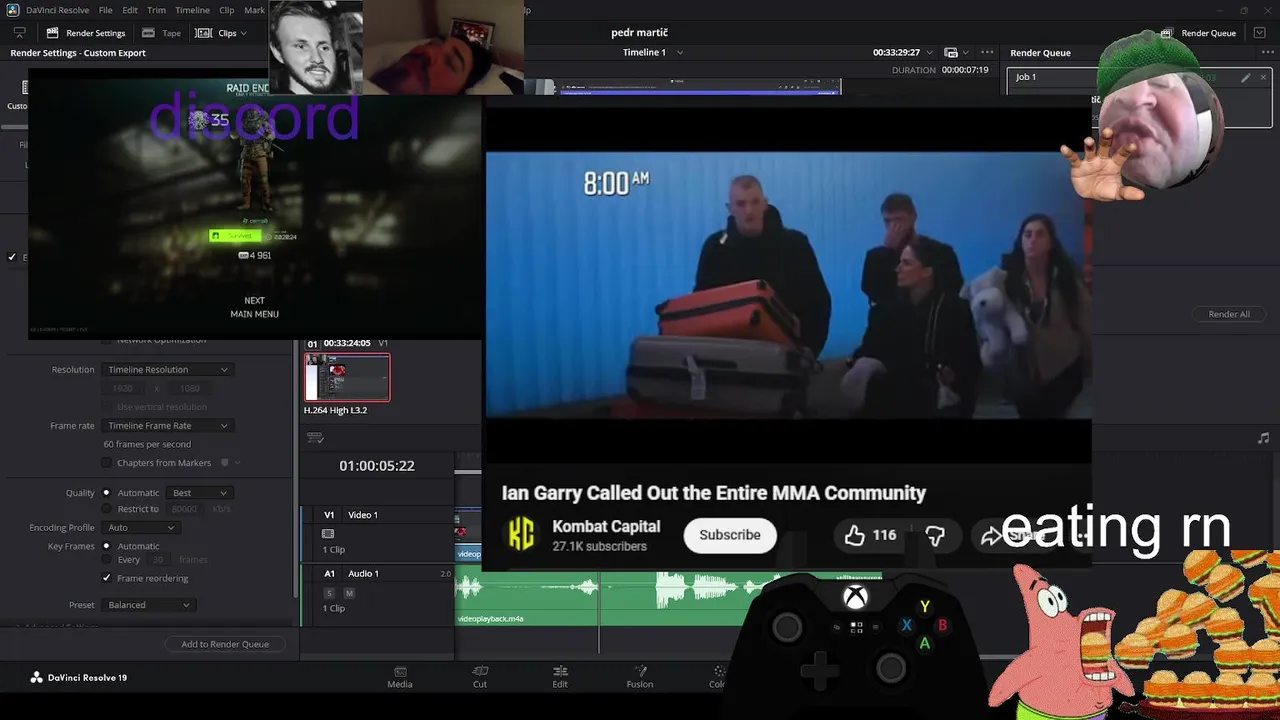The image size is (1280, 720).
Task: Toggle Use vertical resolution checkbox
Action: click(106, 407)
